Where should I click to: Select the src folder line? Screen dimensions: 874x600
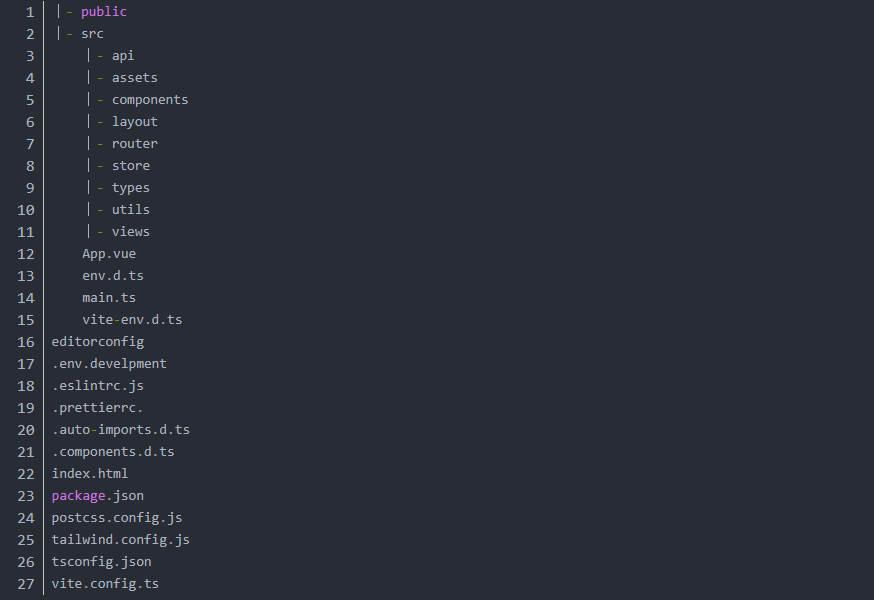tap(92, 34)
